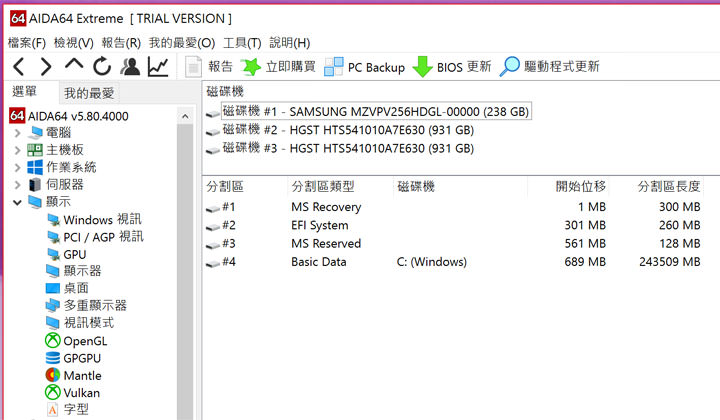
Task: Collapse the 顯示 tree node
Action: point(17,202)
